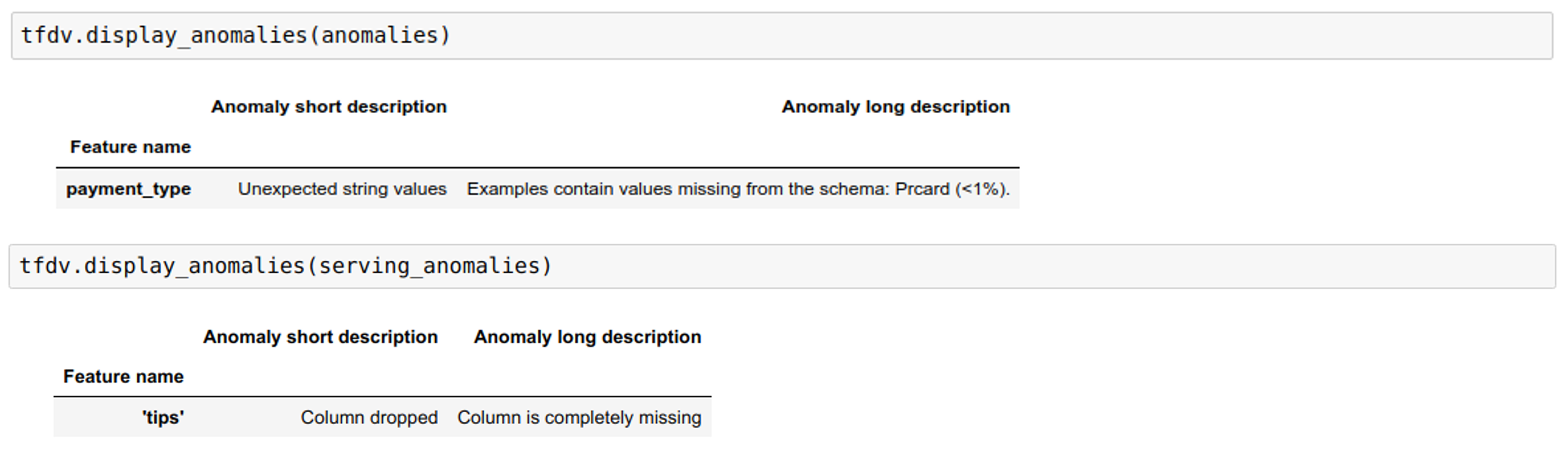Click the "(<1%)" percentage text
1568x451 pixels.
[982, 189]
